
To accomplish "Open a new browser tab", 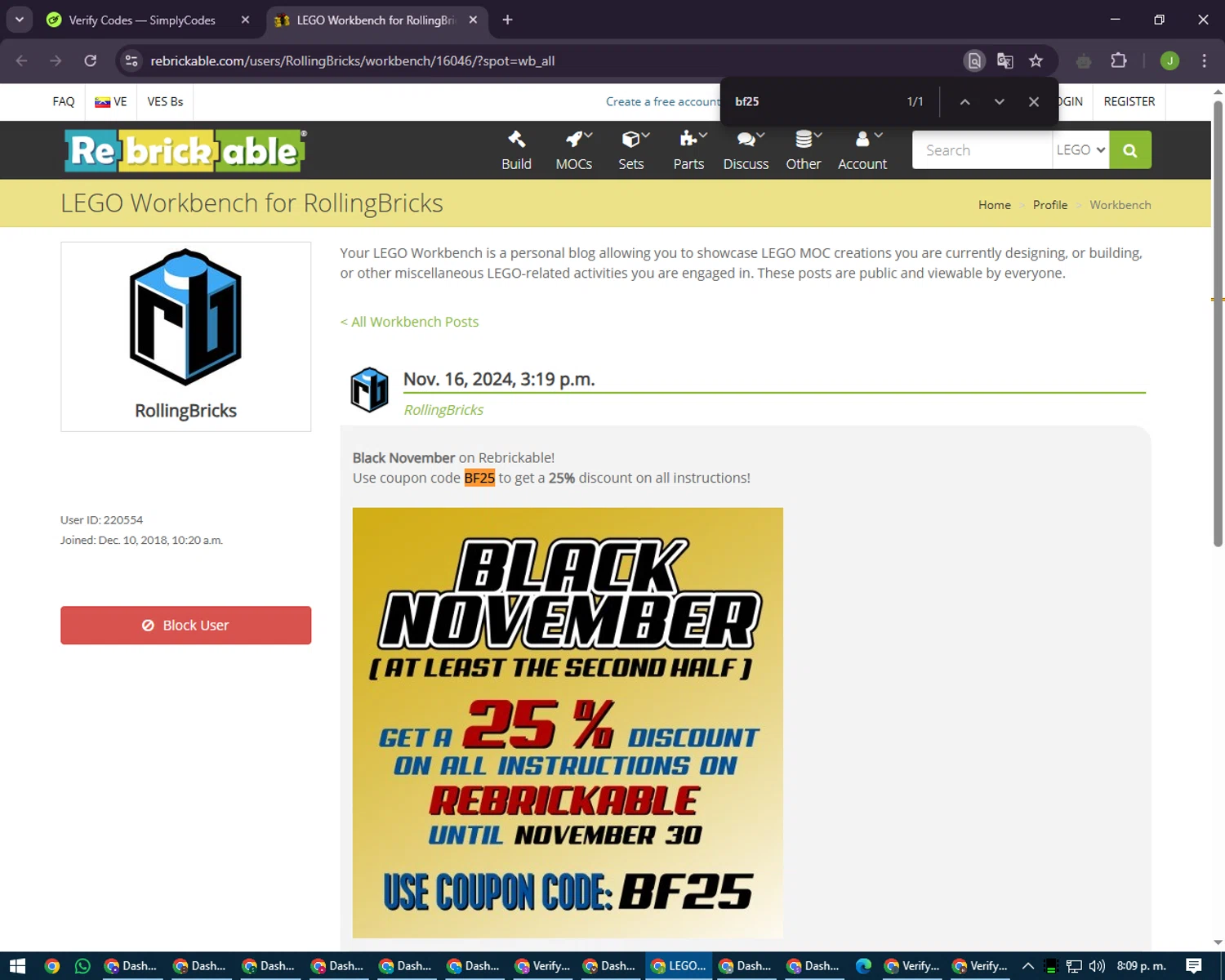I will point(507,20).
